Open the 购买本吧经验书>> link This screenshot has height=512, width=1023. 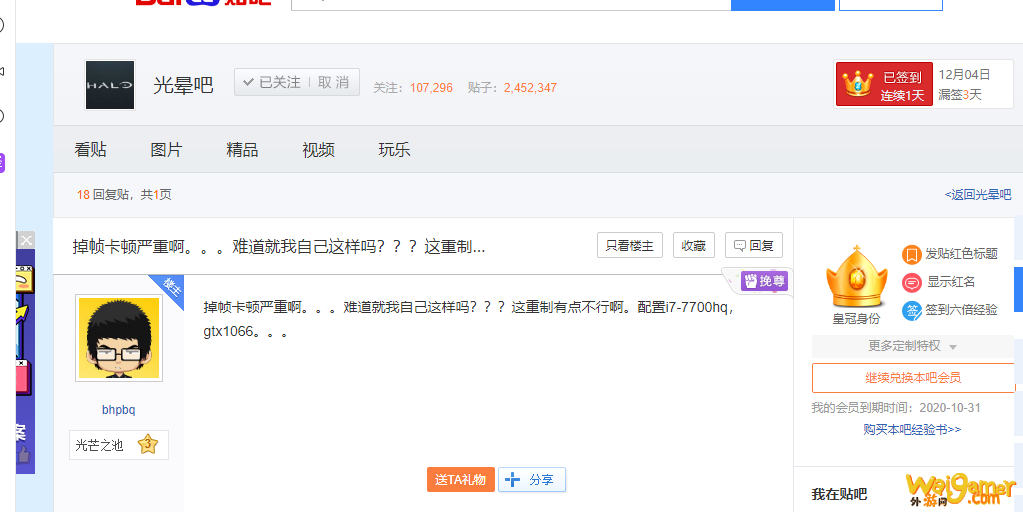click(912, 429)
